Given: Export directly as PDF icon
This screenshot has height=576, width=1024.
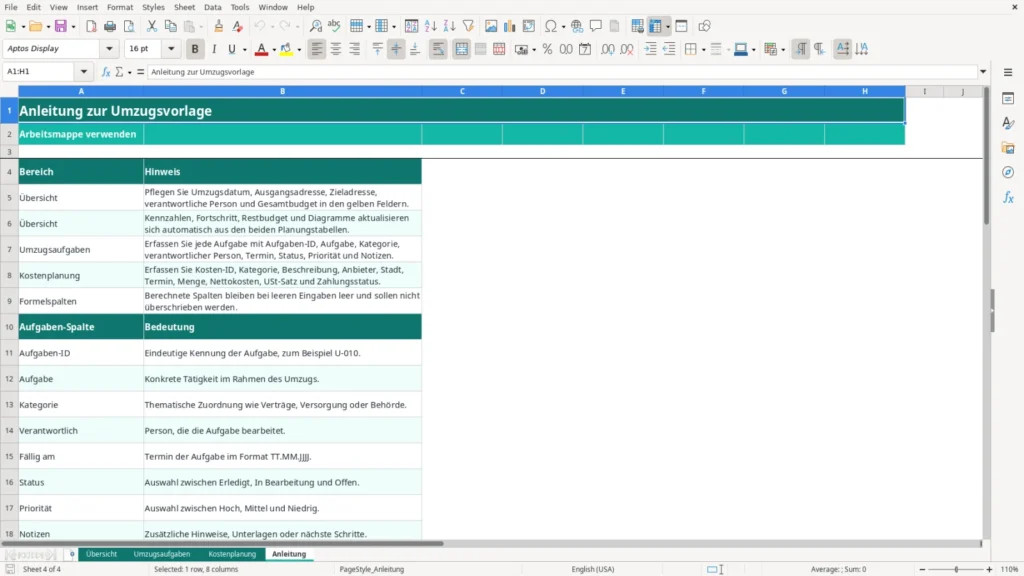Looking at the screenshot, I should 91,26.
